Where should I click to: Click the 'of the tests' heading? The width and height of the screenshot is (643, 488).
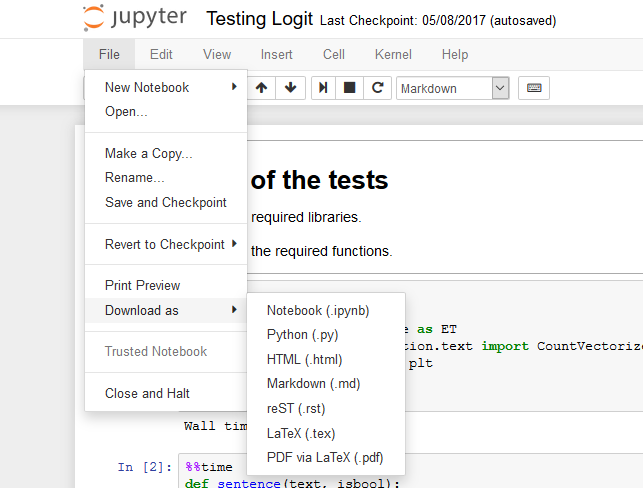pyautogui.click(x=319, y=180)
